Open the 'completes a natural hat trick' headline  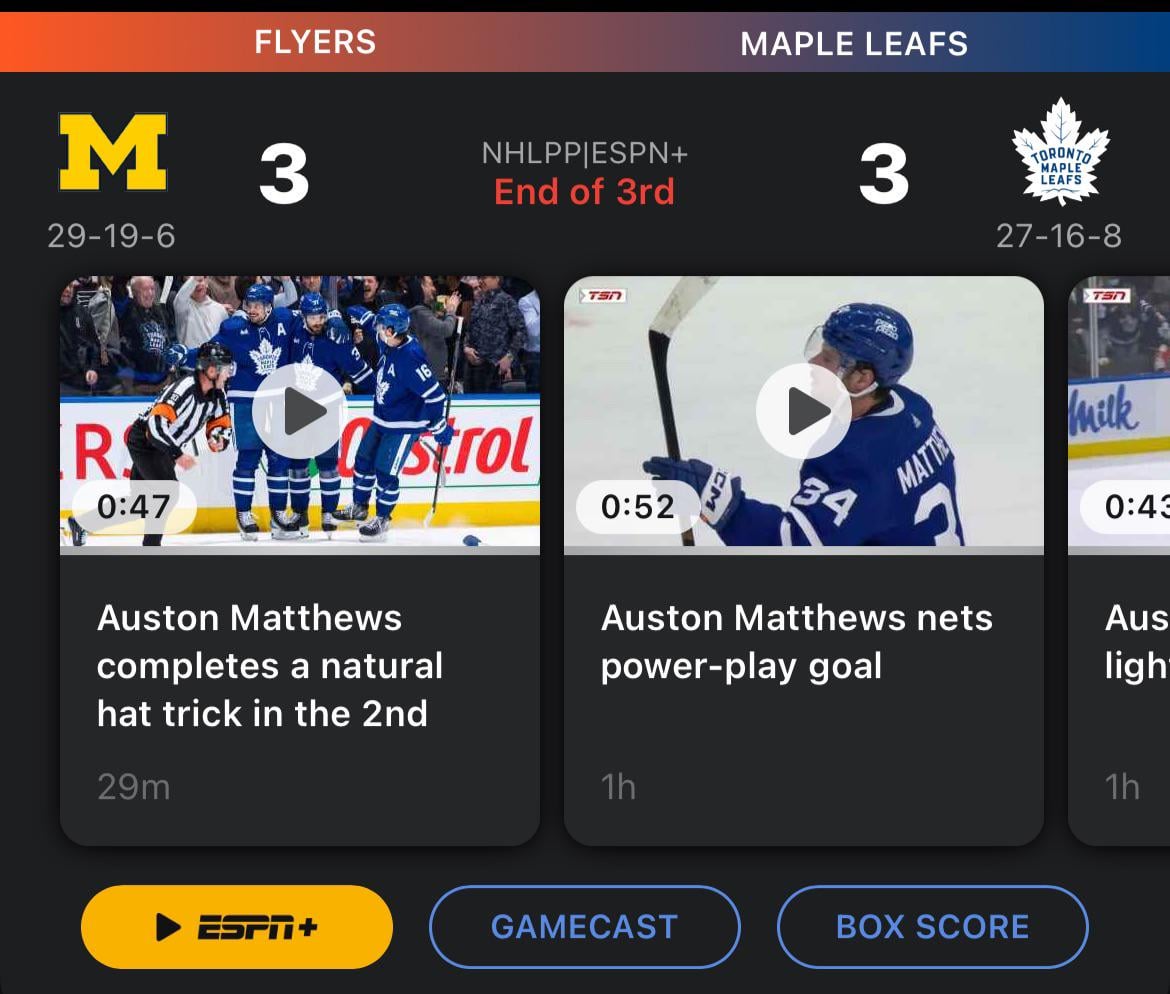coord(269,666)
